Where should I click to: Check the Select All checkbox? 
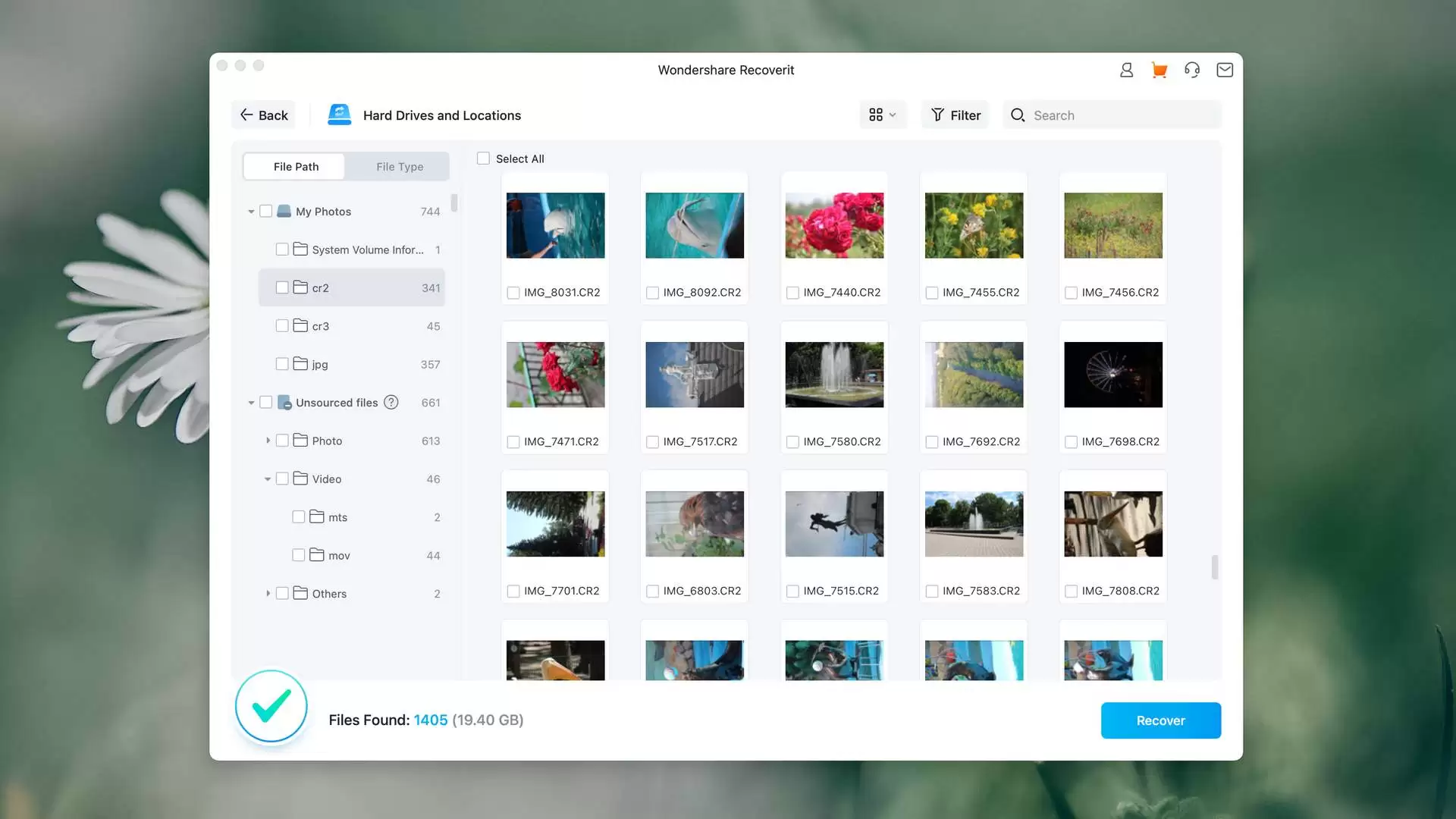pyautogui.click(x=483, y=158)
